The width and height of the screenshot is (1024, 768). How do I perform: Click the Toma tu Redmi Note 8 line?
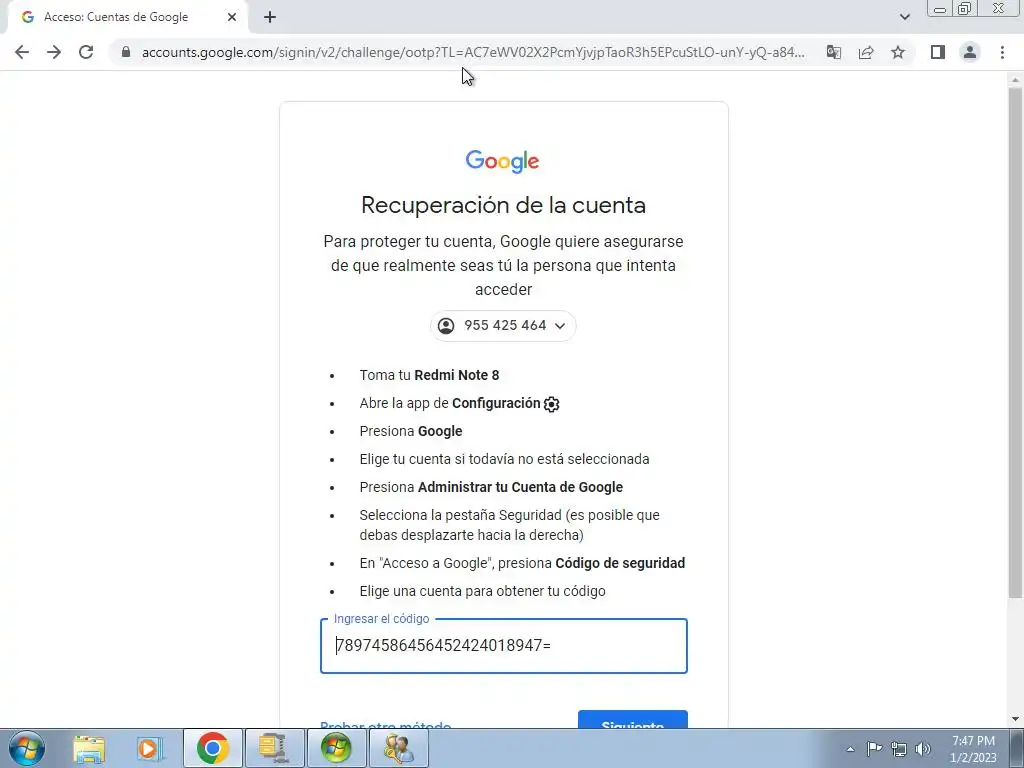pos(429,376)
